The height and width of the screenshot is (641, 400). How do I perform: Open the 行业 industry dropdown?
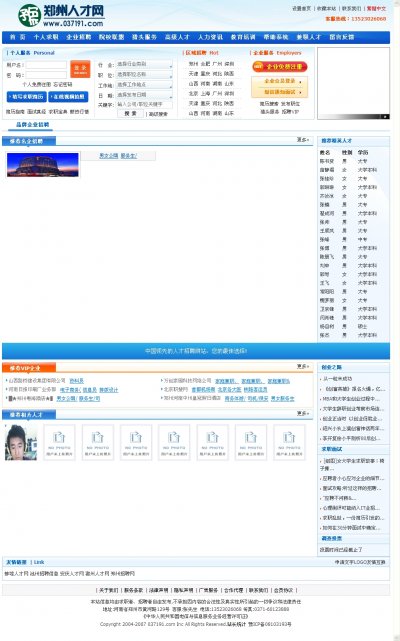click(x=144, y=65)
